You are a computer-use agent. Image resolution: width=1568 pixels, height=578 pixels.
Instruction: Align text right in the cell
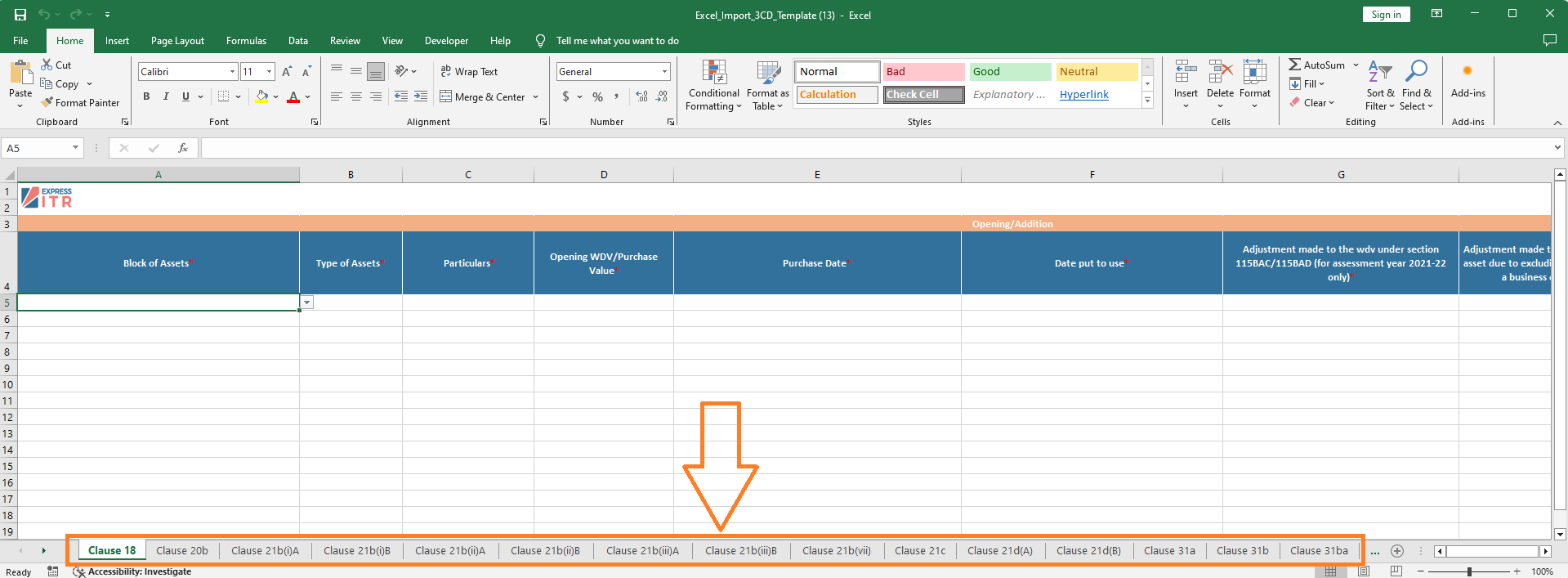[x=376, y=96]
